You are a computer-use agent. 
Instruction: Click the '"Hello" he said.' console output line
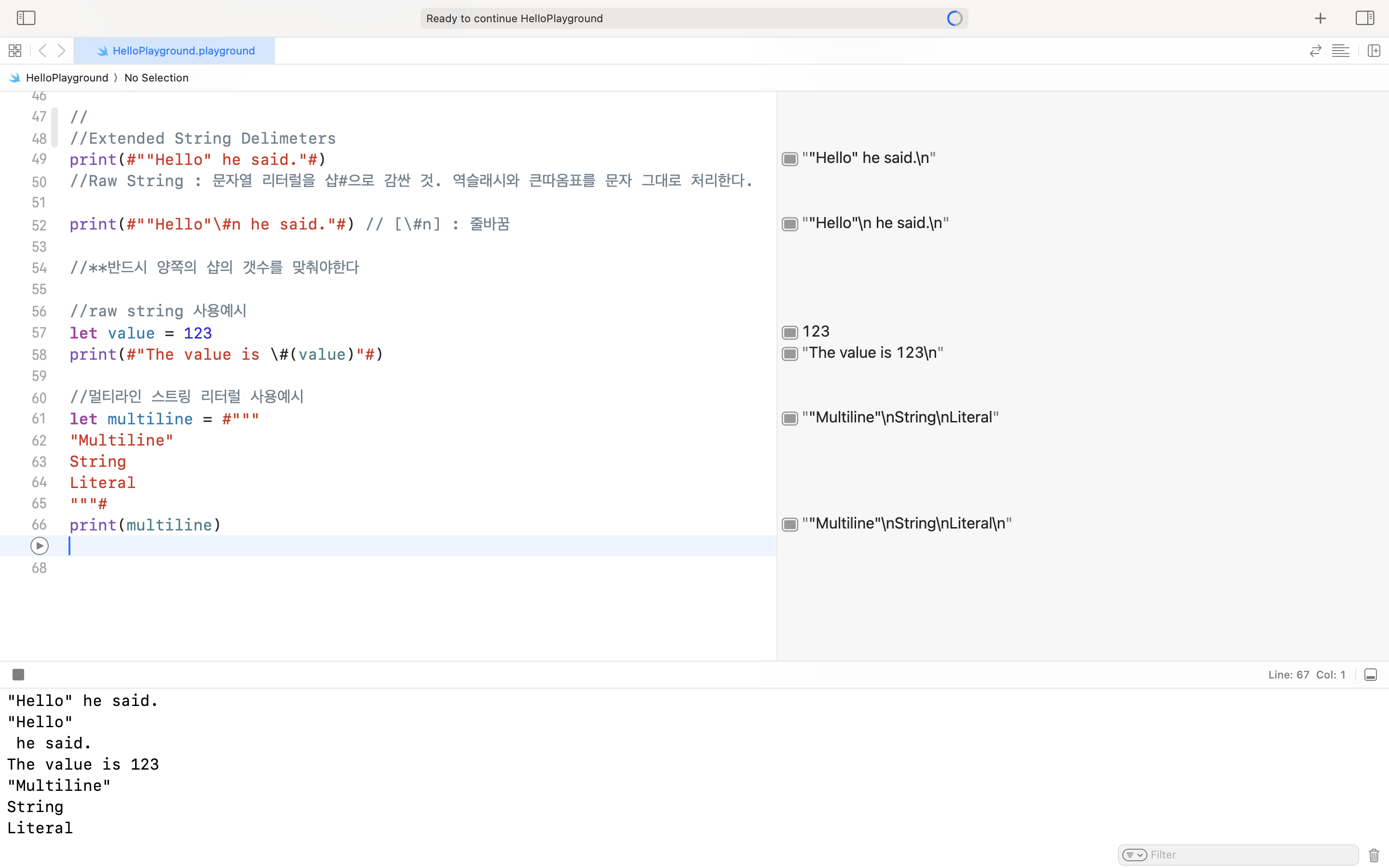(82, 700)
